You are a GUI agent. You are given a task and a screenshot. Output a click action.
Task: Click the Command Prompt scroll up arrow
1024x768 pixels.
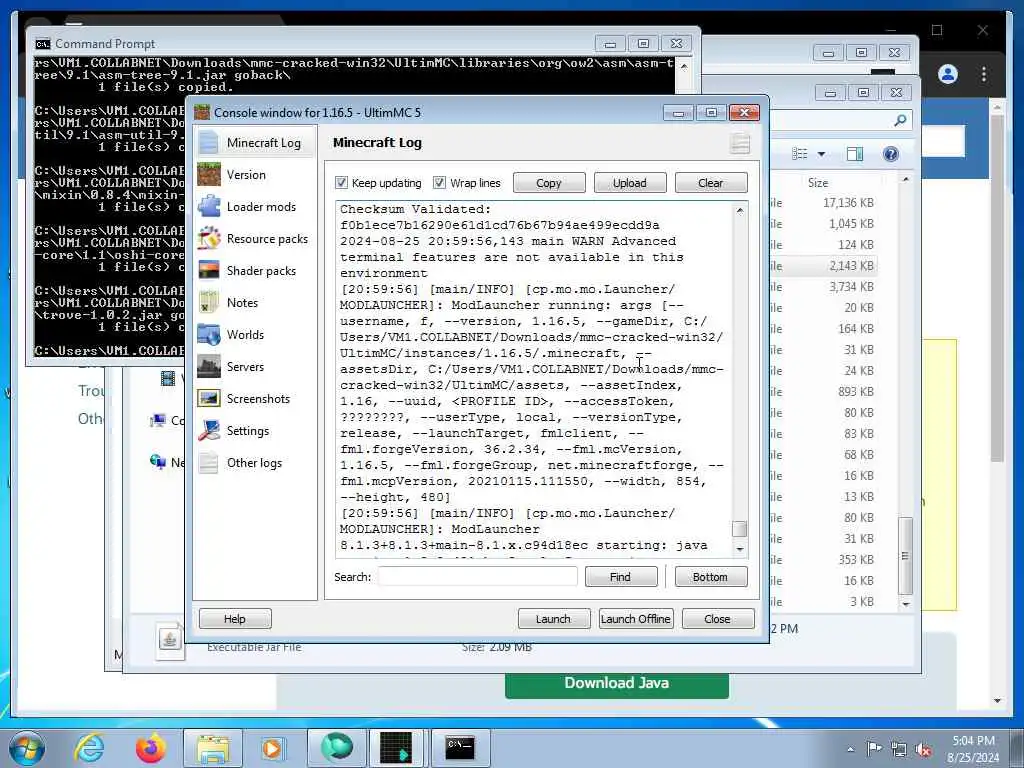coord(684,66)
